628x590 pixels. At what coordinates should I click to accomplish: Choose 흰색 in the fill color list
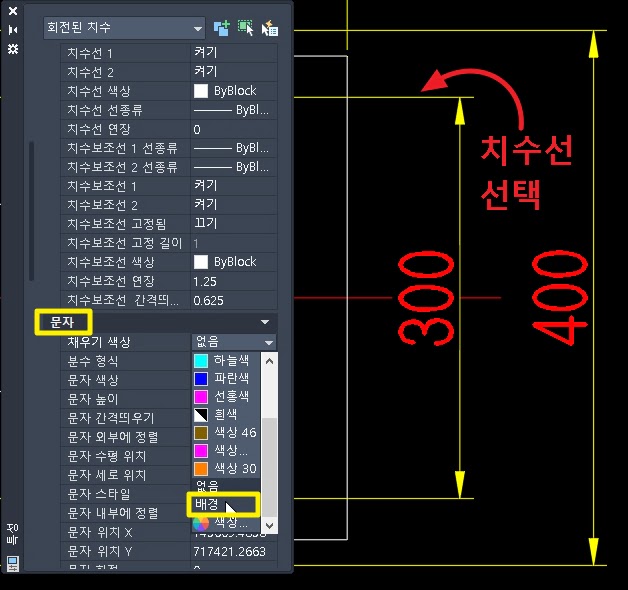click(226, 415)
